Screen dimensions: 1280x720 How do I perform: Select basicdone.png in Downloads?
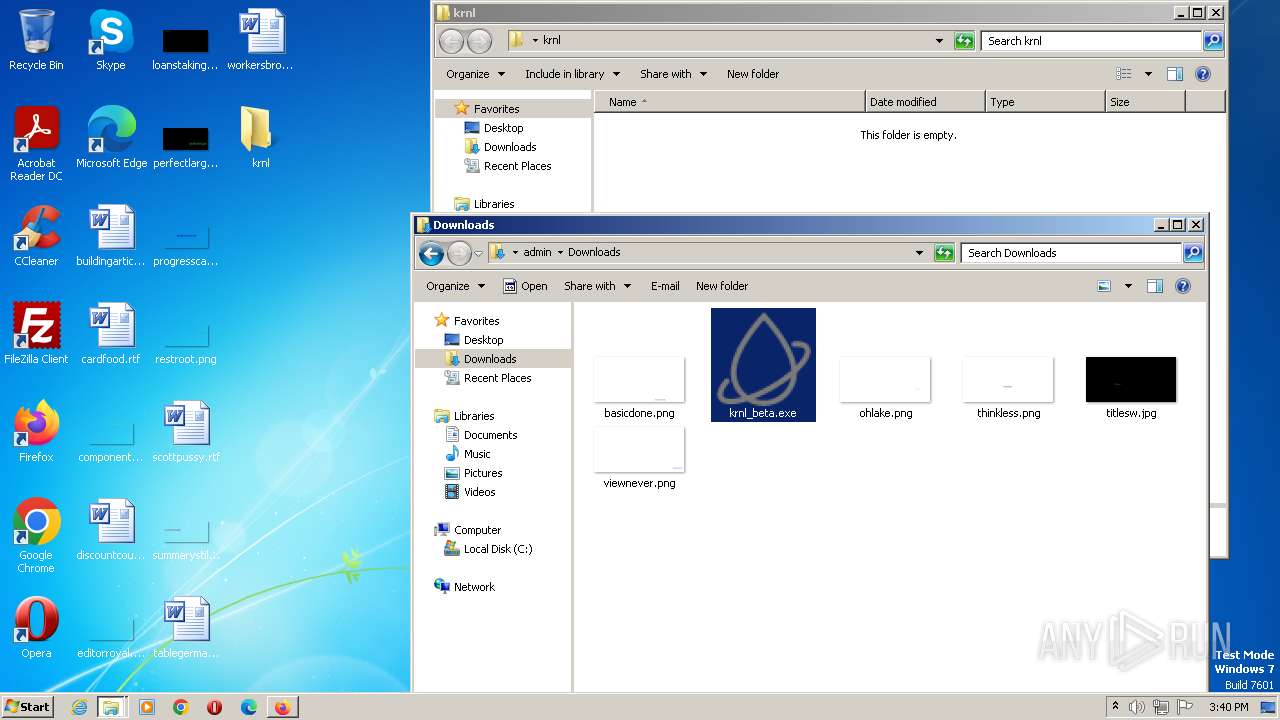point(639,388)
